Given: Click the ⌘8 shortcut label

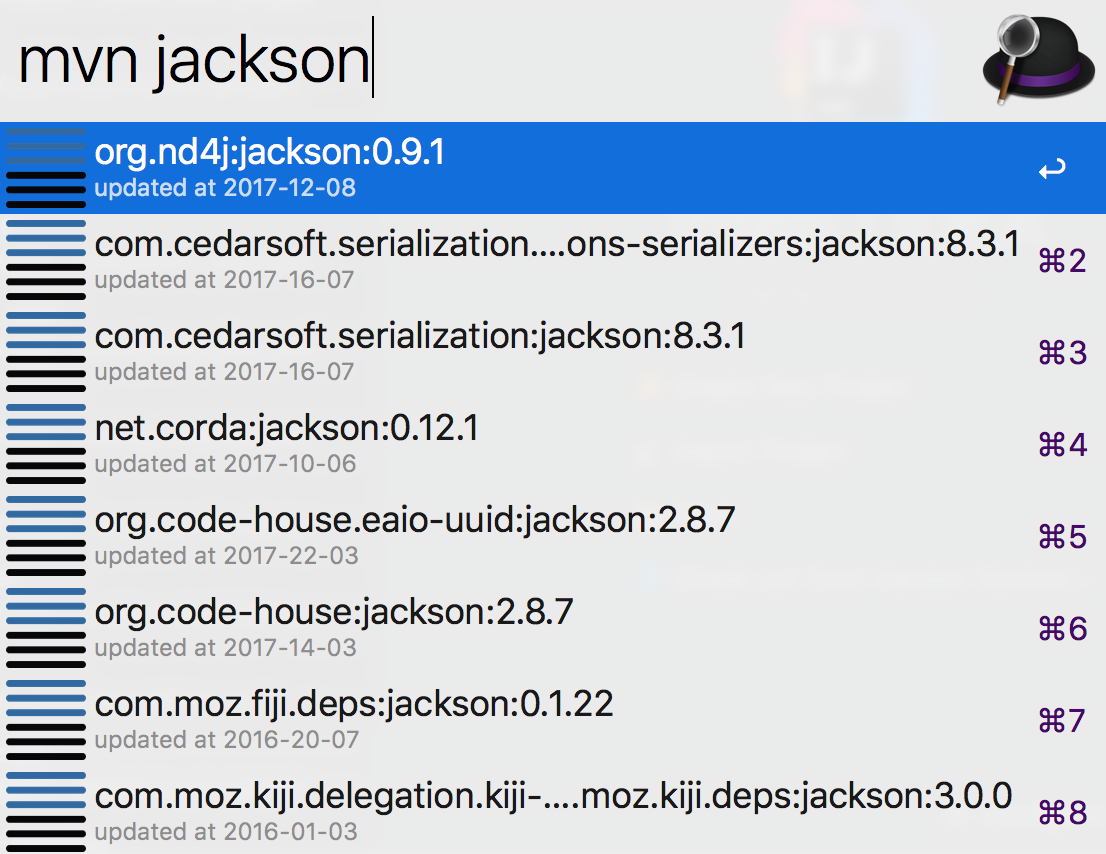Looking at the screenshot, I should (x=1062, y=813).
